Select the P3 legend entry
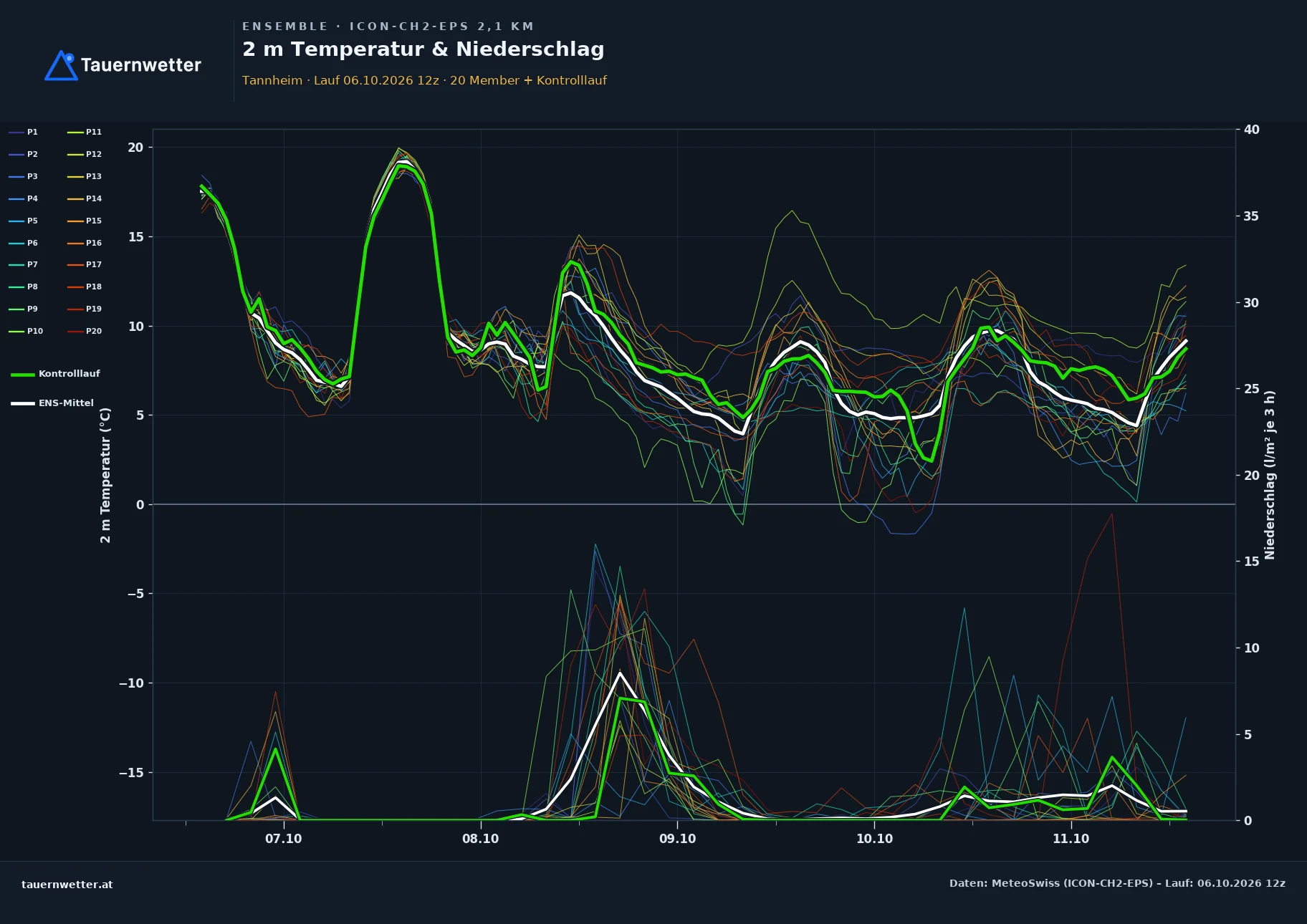This screenshot has width=1307, height=924. (23, 176)
